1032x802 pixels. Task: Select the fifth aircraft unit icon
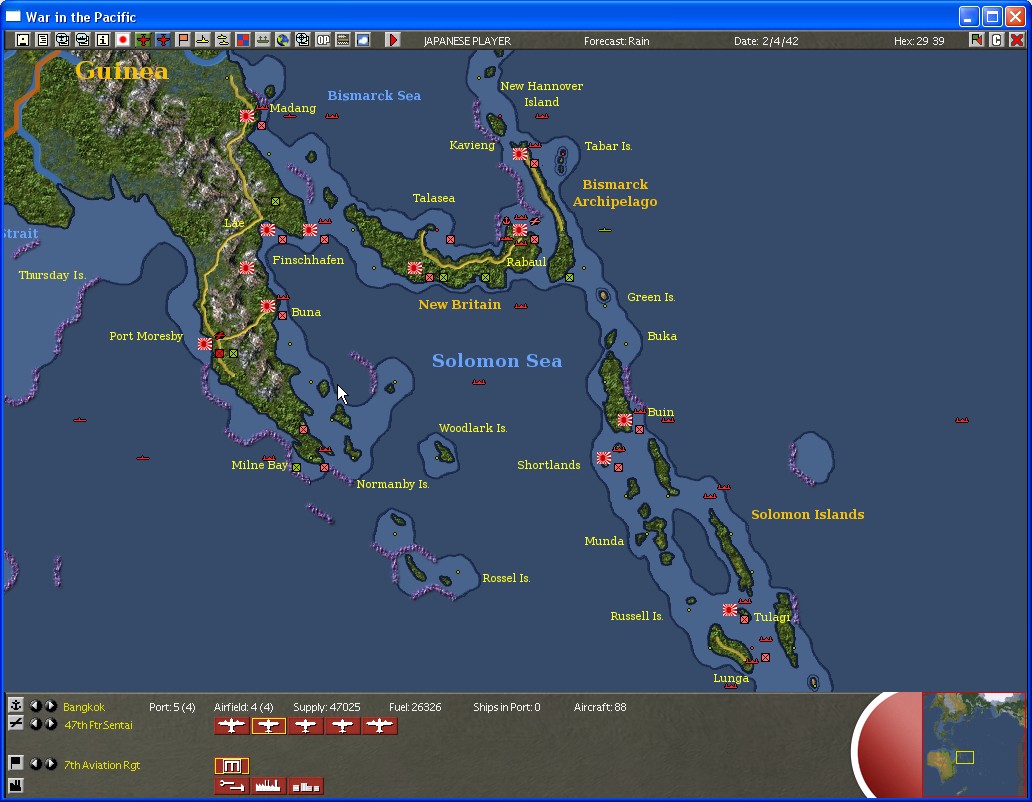pos(380,726)
